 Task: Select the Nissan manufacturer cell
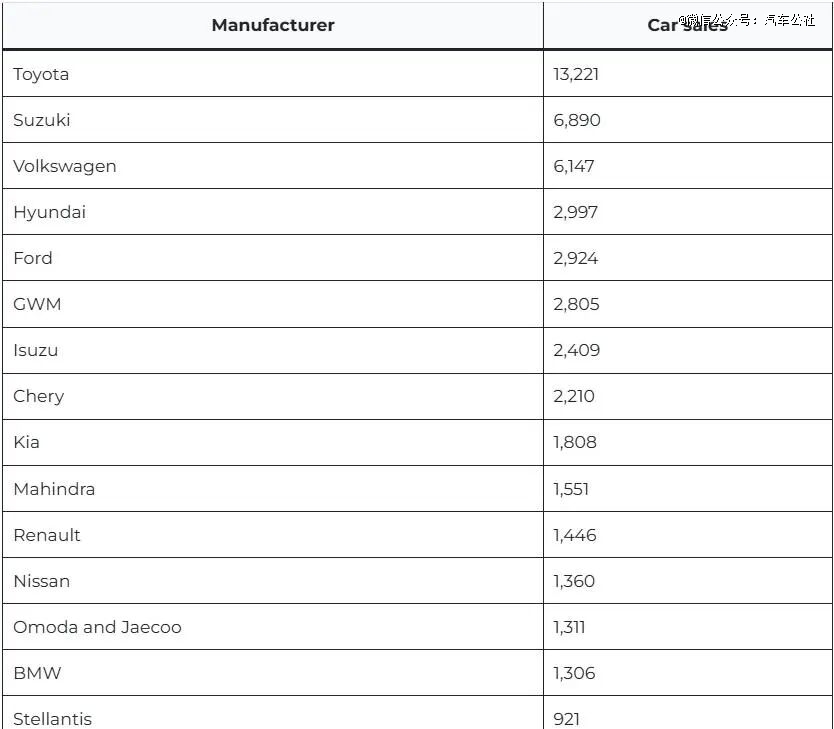42,581
